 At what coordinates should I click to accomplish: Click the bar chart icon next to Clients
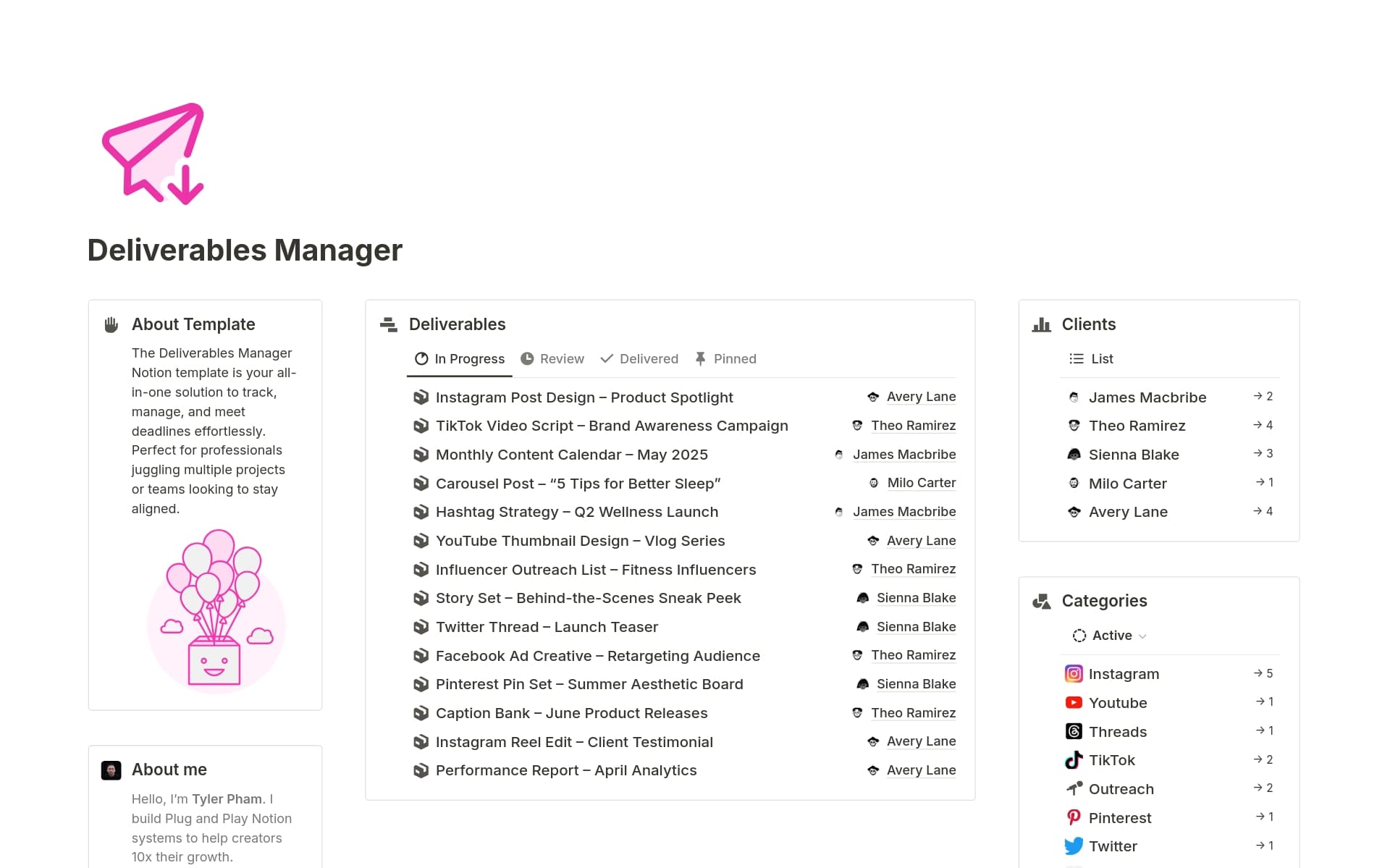tap(1041, 324)
